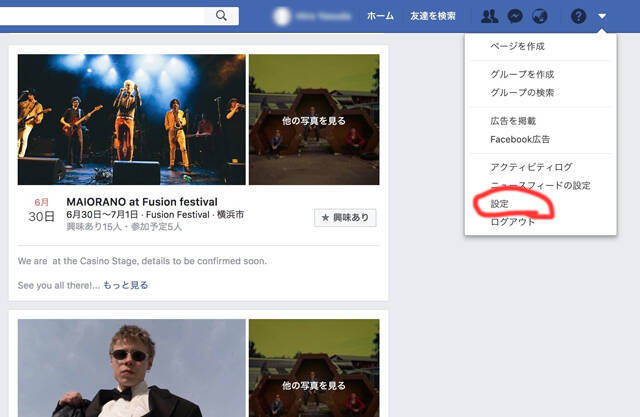Click inside the search input field
This screenshot has width=640, height=417.
tap(102, 16)
